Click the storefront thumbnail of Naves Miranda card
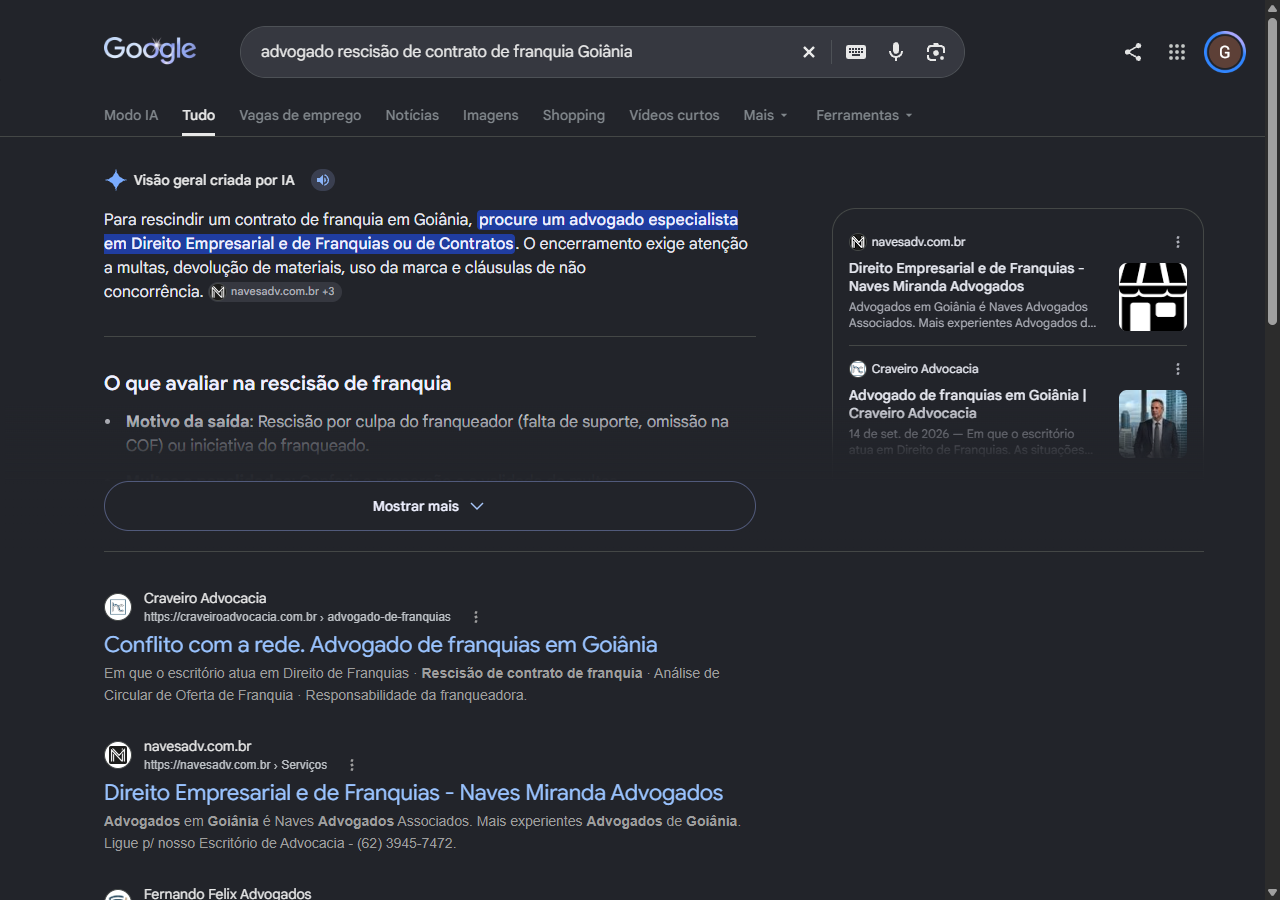Viewport: 1280px width, 900px height. 1153,297
